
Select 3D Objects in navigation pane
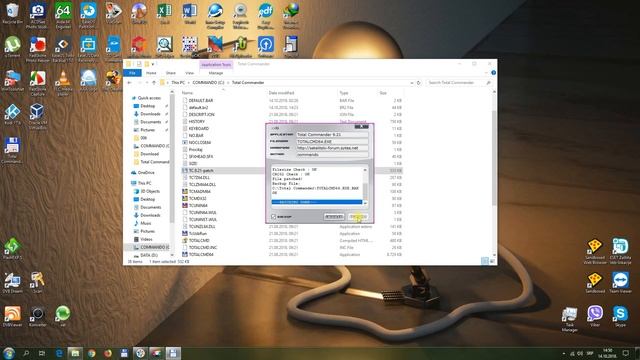point(150,191)
